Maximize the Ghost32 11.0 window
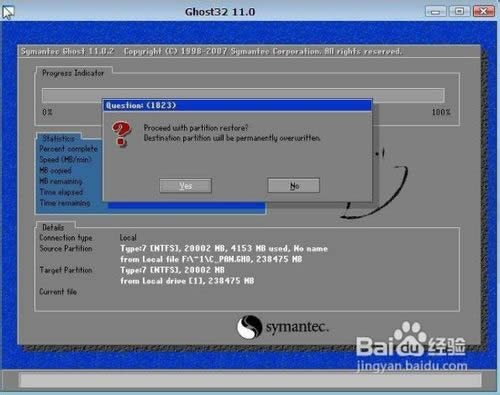The image size is (500, 395). [x=459, y=12]
